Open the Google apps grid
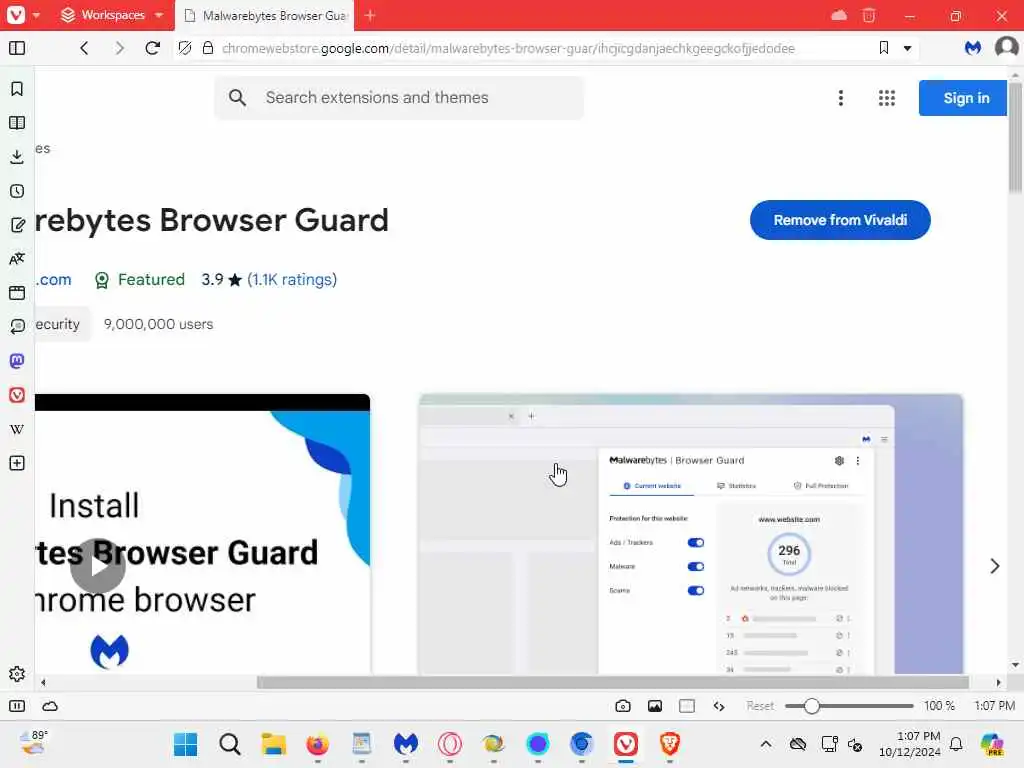 click(x=887, y=98)
